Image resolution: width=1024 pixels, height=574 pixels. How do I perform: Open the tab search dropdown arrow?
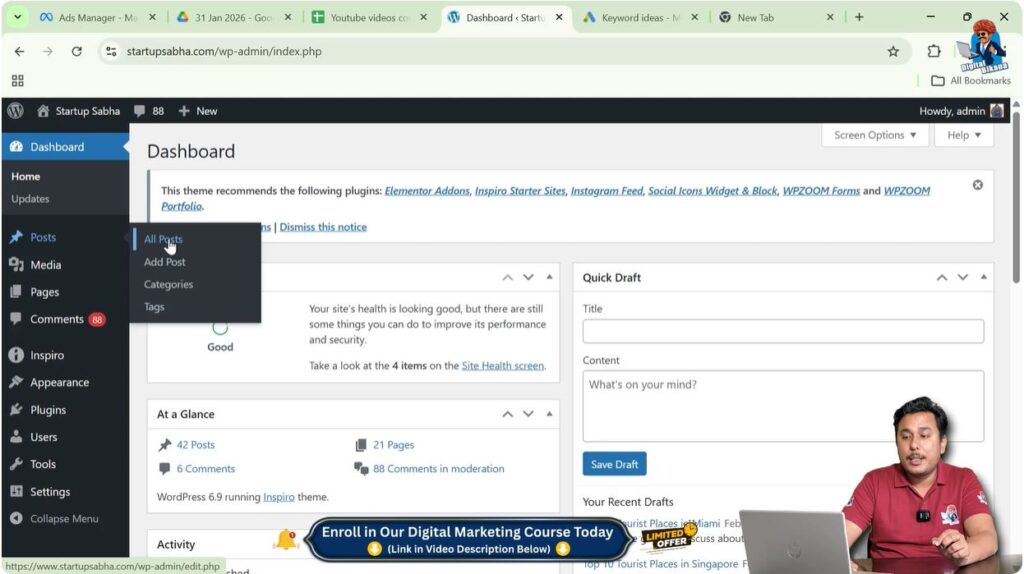tap(18, 17)
